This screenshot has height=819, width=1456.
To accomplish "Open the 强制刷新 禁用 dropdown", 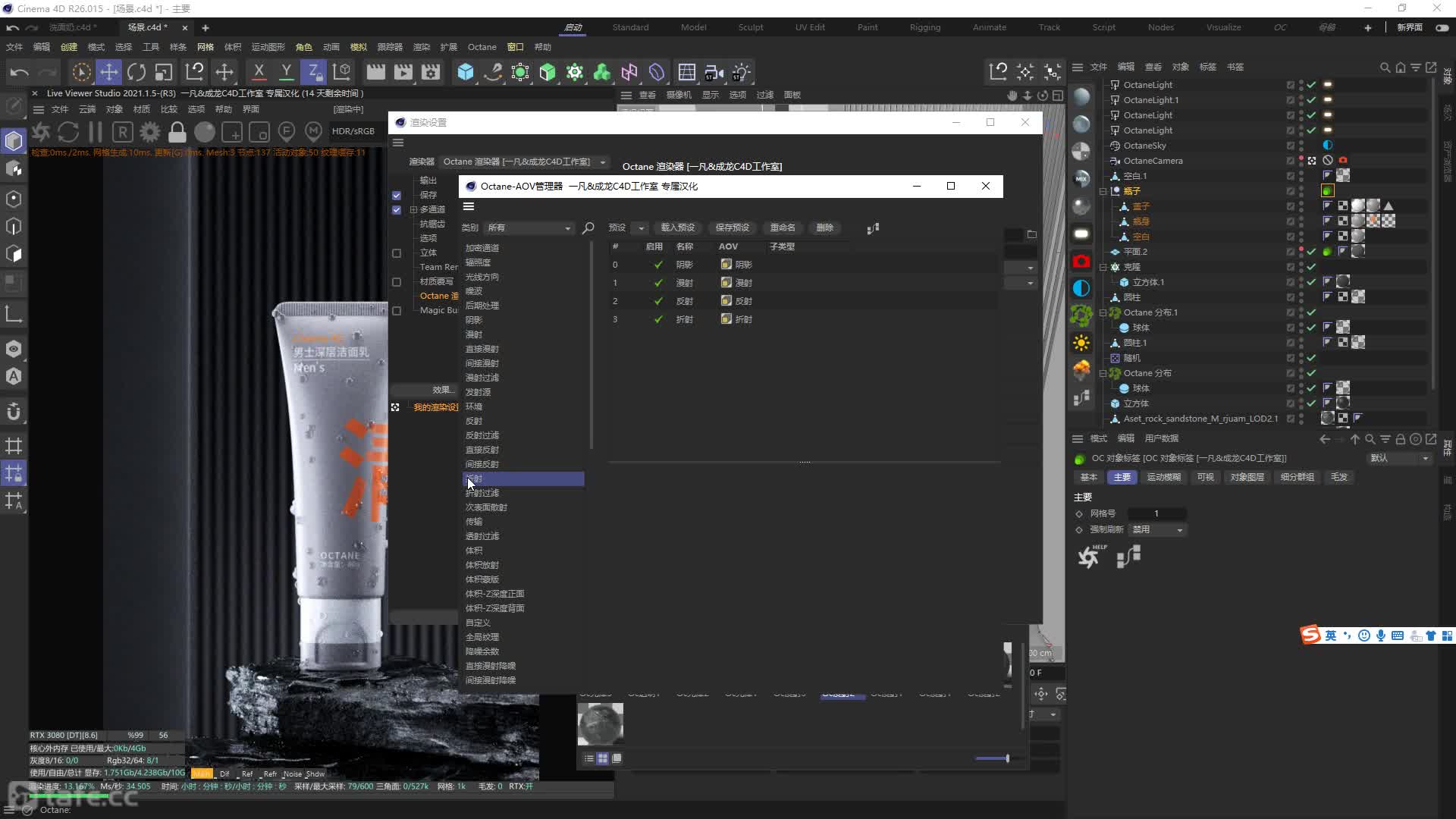I will coord(1157,530).
